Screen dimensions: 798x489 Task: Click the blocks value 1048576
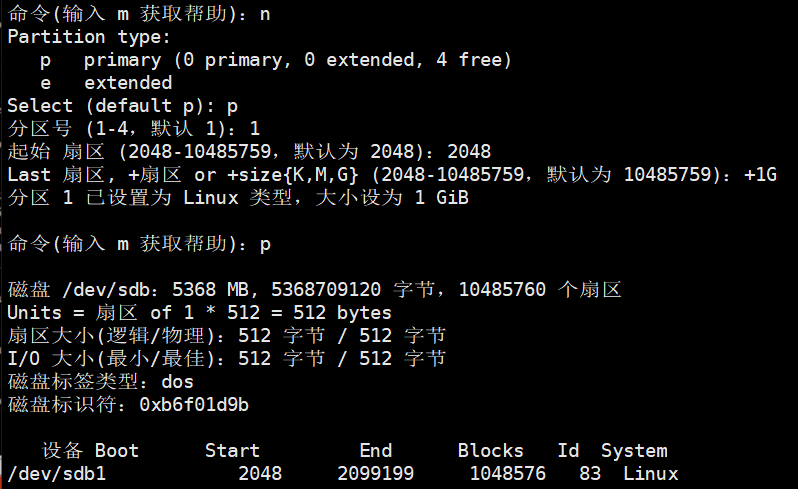(x=507, y=473)
